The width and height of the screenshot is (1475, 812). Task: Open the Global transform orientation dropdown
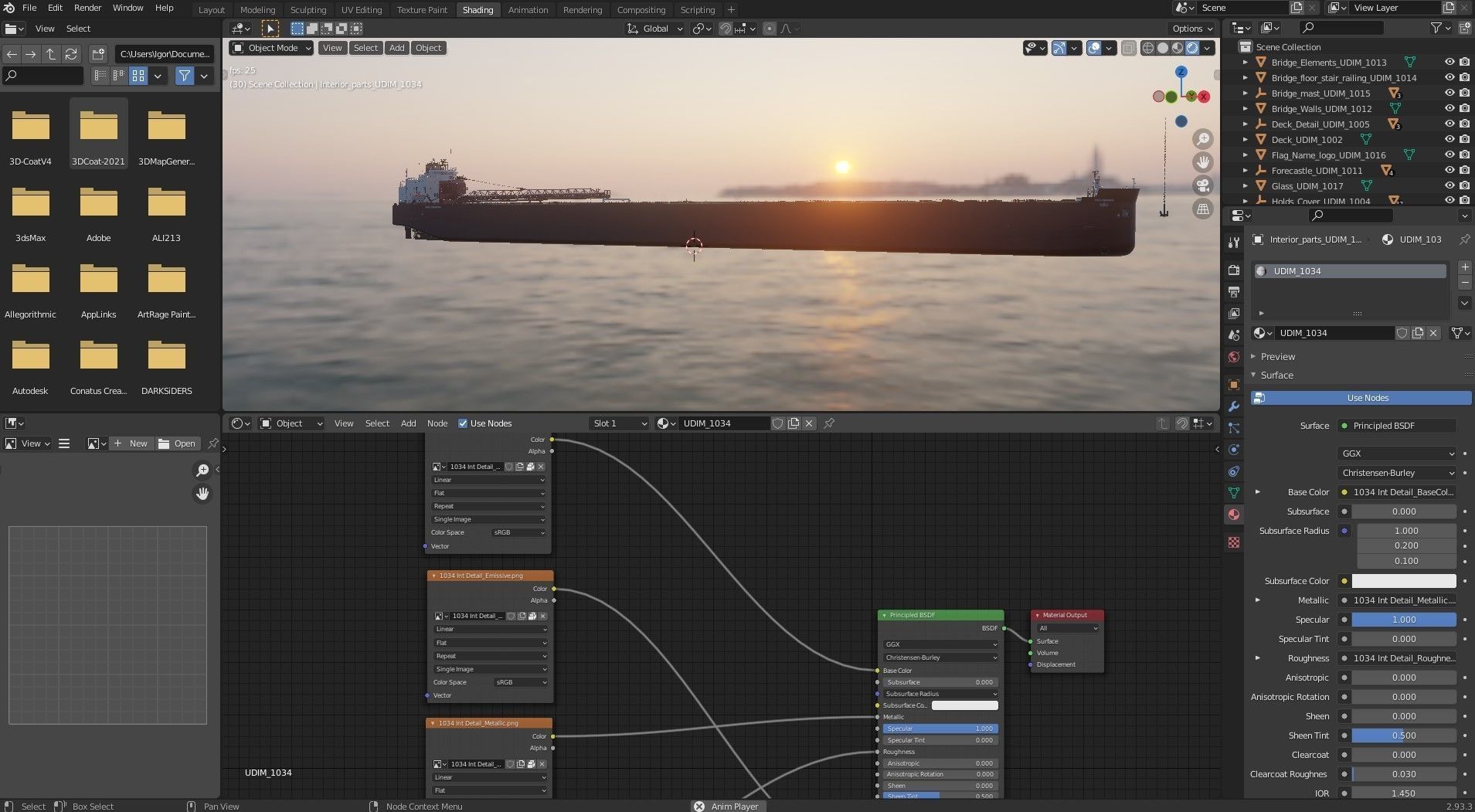click(x=654, y=29)
